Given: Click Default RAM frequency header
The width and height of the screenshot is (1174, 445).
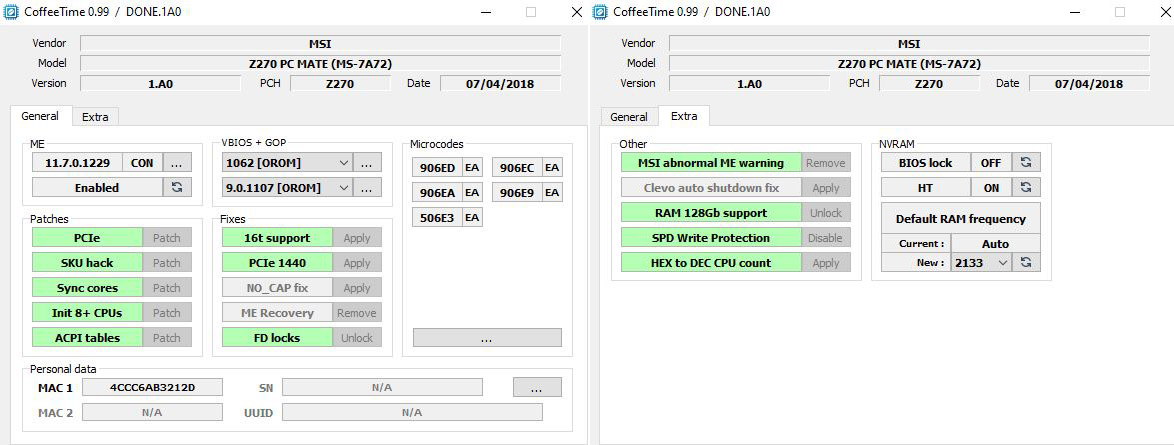Looking at the screenshot, I should [961, 219].
